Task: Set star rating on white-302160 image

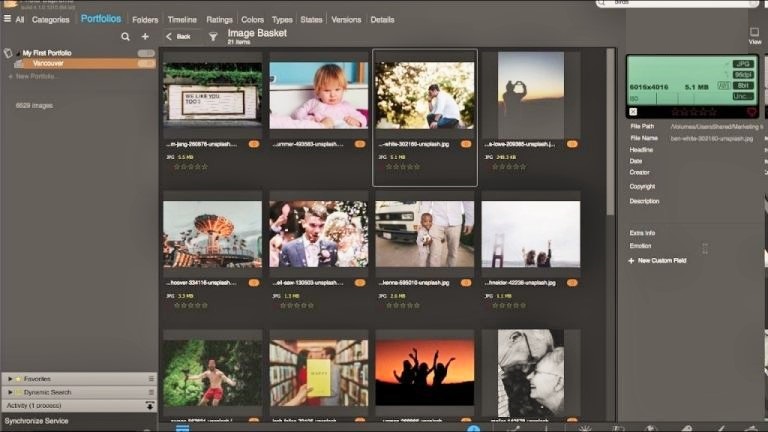Action: click(x=403, y=167)
